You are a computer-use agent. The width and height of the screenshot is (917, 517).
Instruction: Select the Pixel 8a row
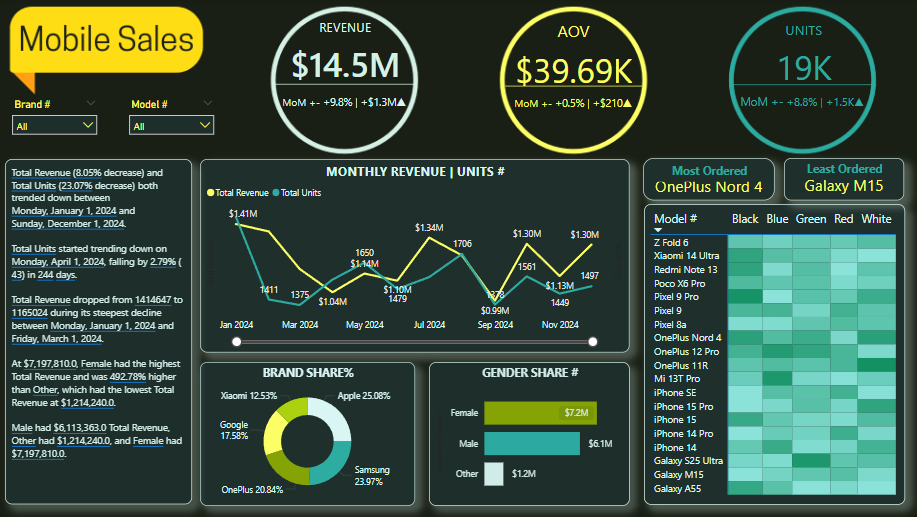point(774,324)
